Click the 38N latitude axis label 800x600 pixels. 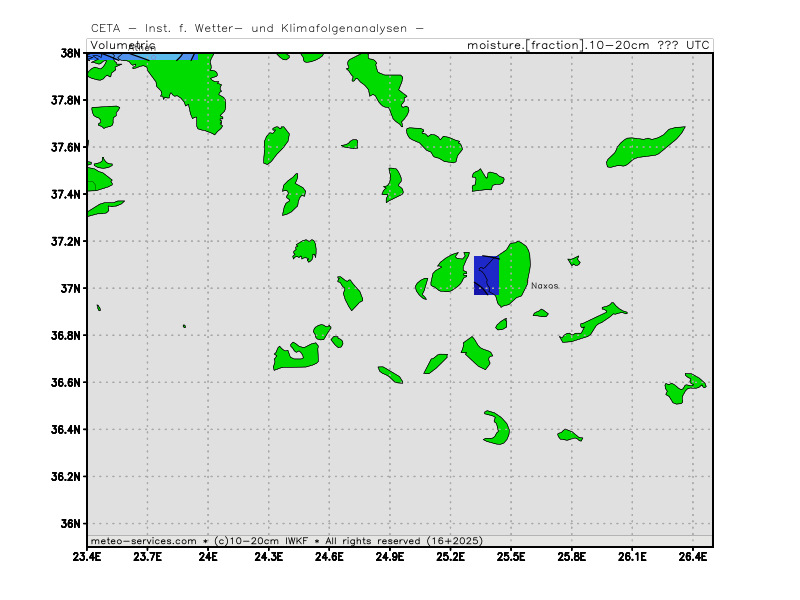tap(70, 53)
